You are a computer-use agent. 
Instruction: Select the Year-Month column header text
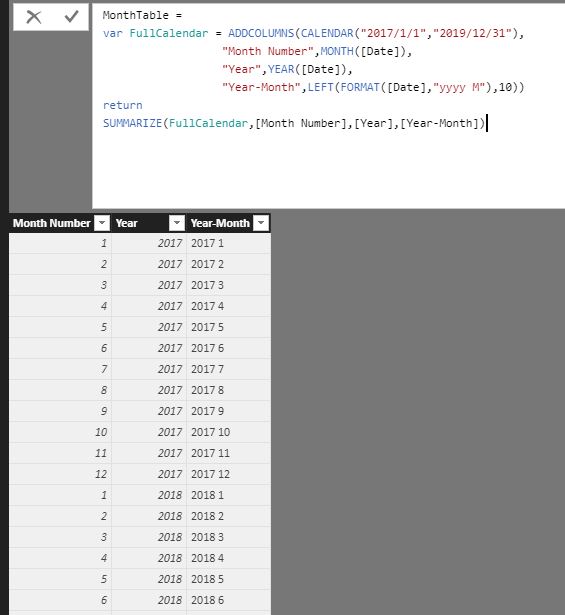(x=220, y=223)
